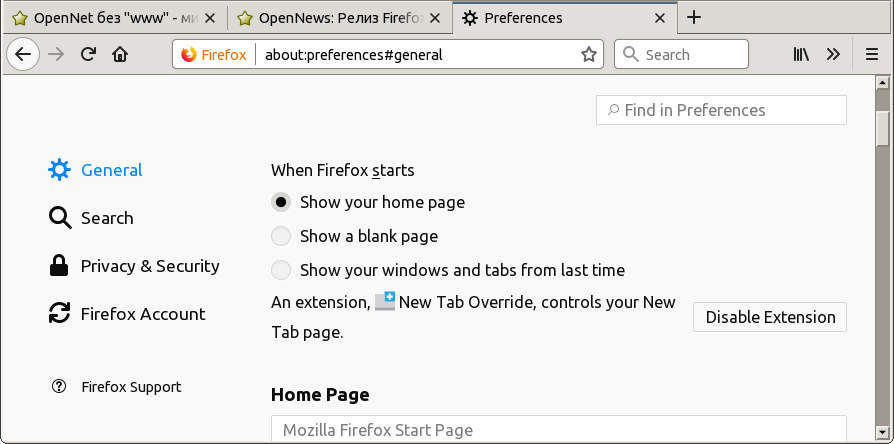Image resolution: width=894 pixels, height=444 pixels.
Task: Select Show a blank page option
Action: pos(281,236)
